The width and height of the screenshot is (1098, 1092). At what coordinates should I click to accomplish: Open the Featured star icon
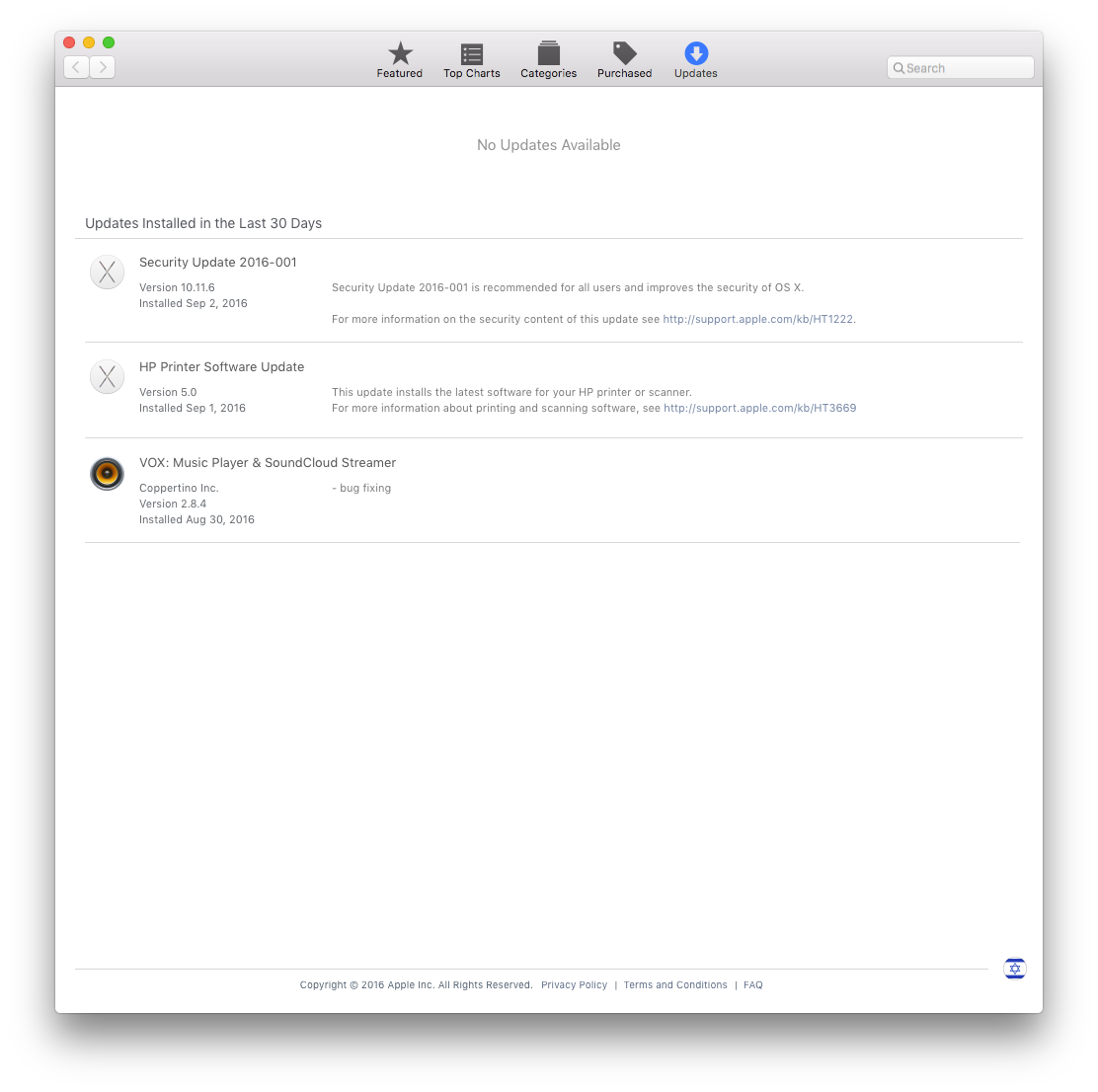coord(400,53)
